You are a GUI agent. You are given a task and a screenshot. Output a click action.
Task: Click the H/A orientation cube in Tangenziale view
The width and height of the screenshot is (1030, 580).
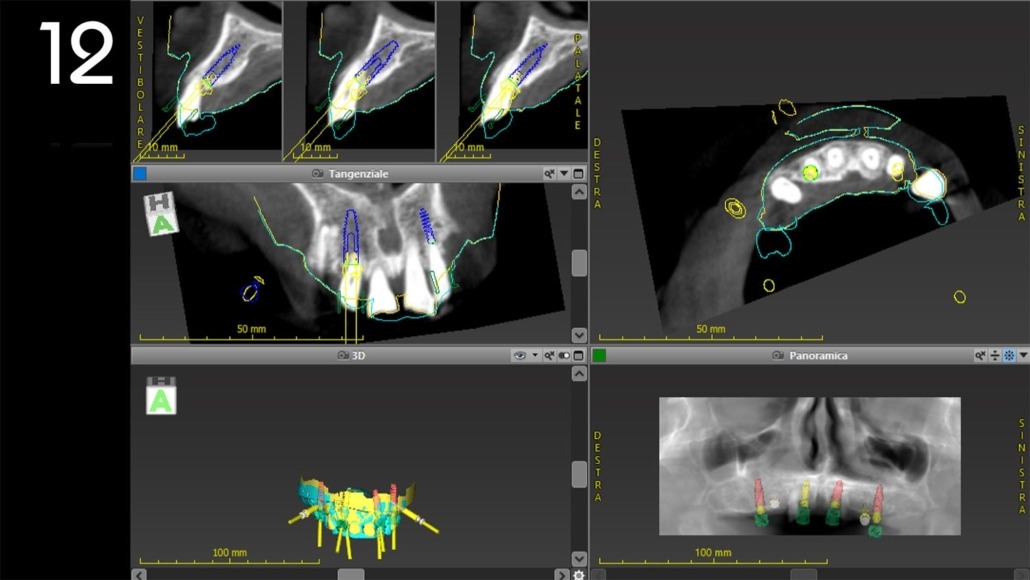point(160,214)
